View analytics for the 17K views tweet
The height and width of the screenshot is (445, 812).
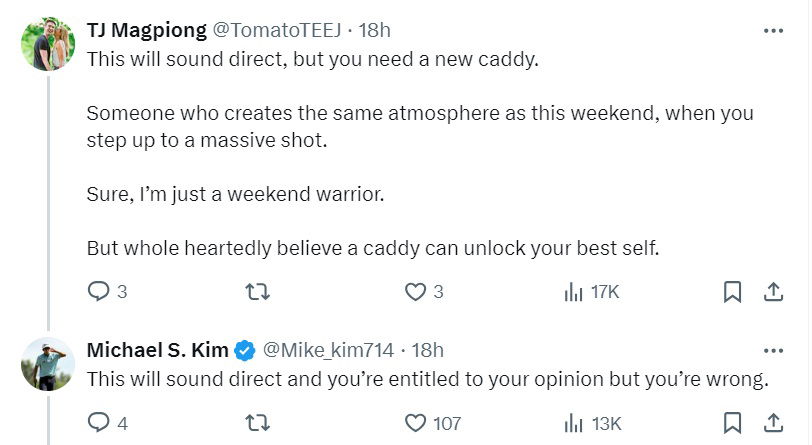coord(574,292)
